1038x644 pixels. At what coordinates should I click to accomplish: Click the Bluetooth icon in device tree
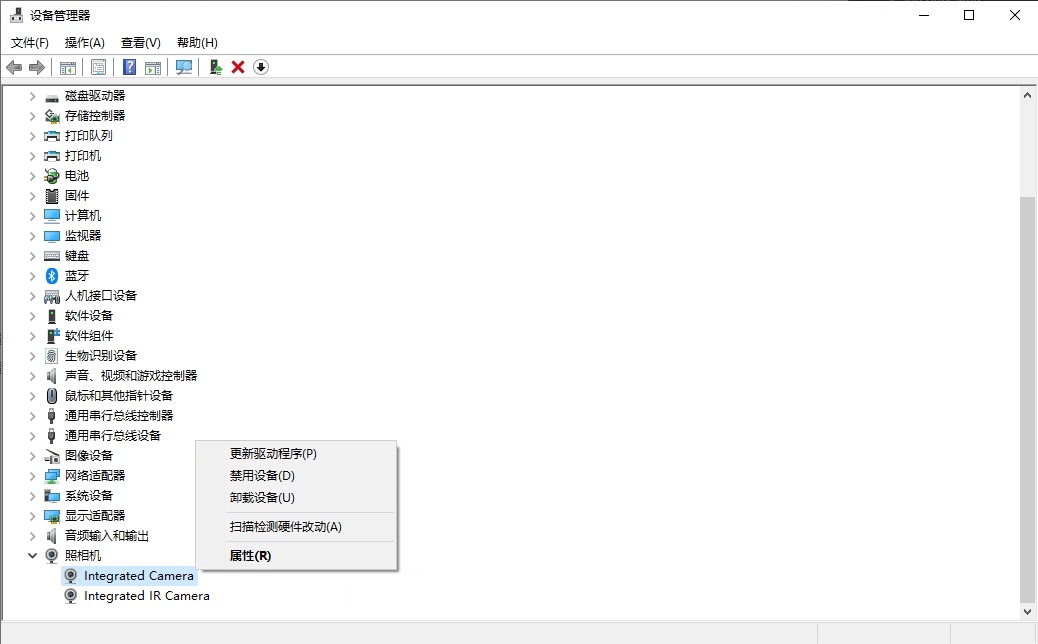coord(52,276)
